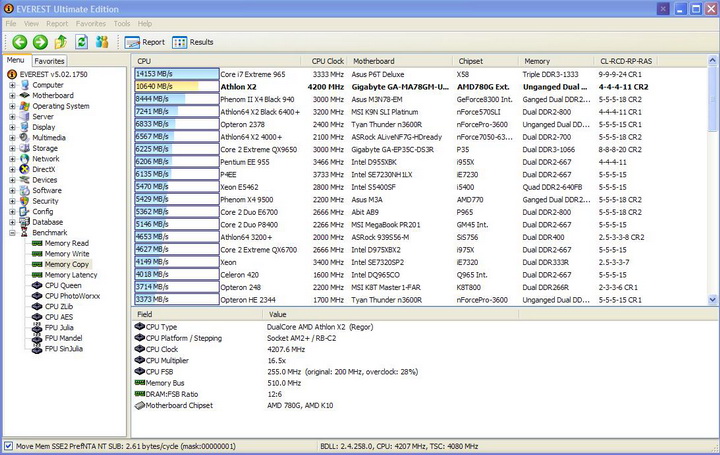
Task: Click the results list scroll up arrow
Action: 713,61
